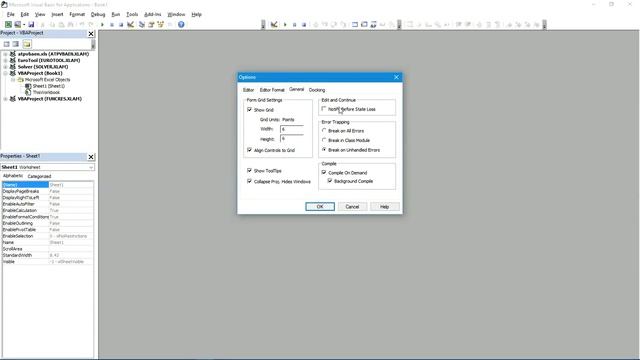640x360 pixels.
Task: Open Locals Window from Debug toolbar
Action: 355,24
